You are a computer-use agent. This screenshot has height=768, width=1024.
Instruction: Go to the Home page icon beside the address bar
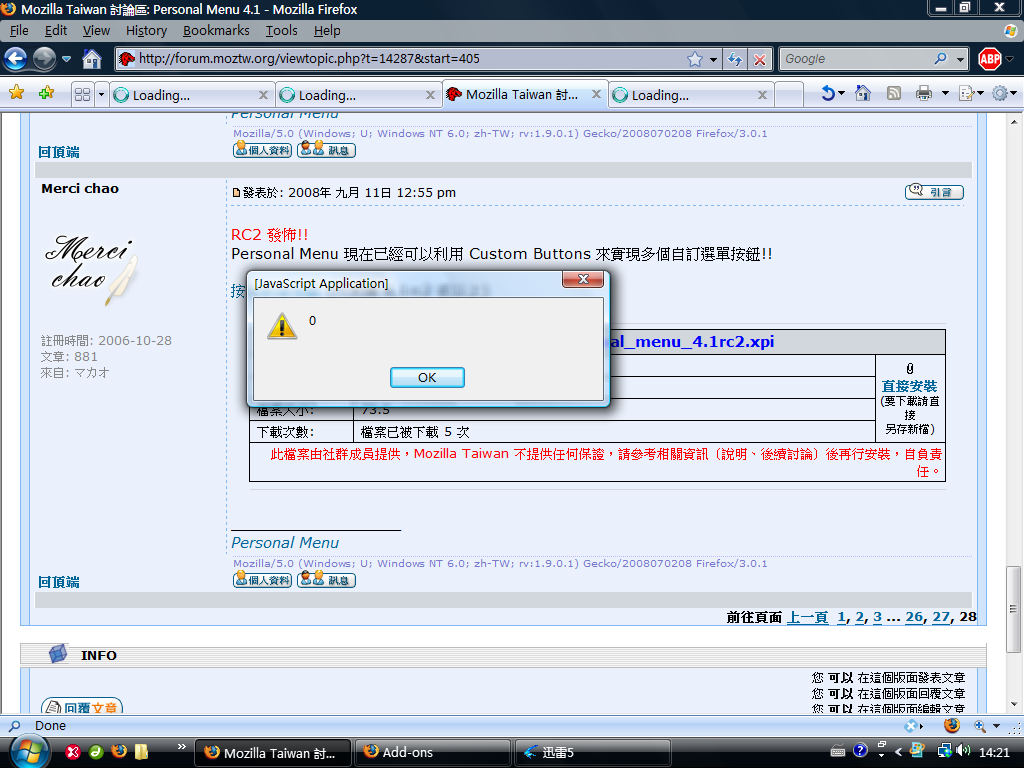pyautogui.click(x=91, y=59)
